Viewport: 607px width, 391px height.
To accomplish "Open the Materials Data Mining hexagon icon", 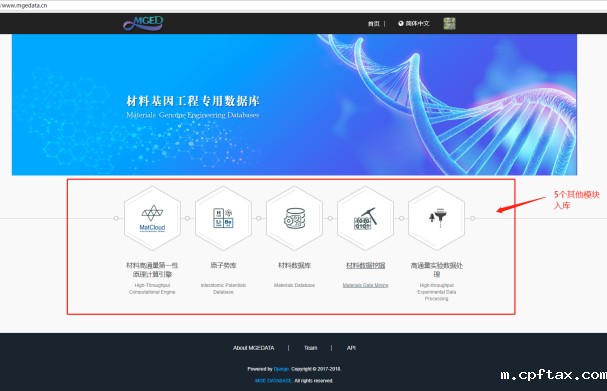I will (x=365, y=218).
